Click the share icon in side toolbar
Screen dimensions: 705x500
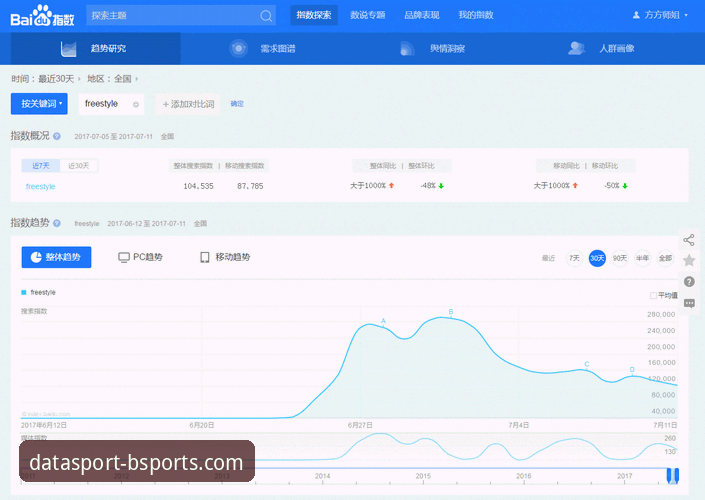tap(689, 240)
